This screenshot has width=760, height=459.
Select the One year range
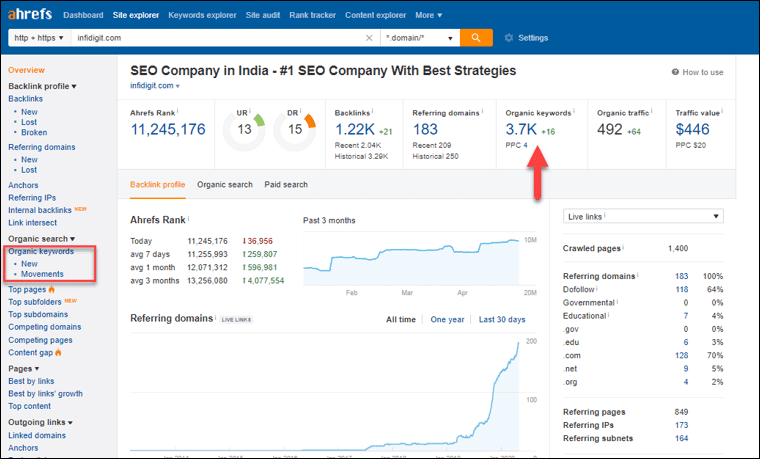[447, 319]
